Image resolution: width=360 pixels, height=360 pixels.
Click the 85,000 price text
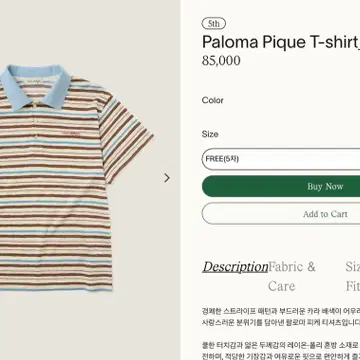click(221, 61)
